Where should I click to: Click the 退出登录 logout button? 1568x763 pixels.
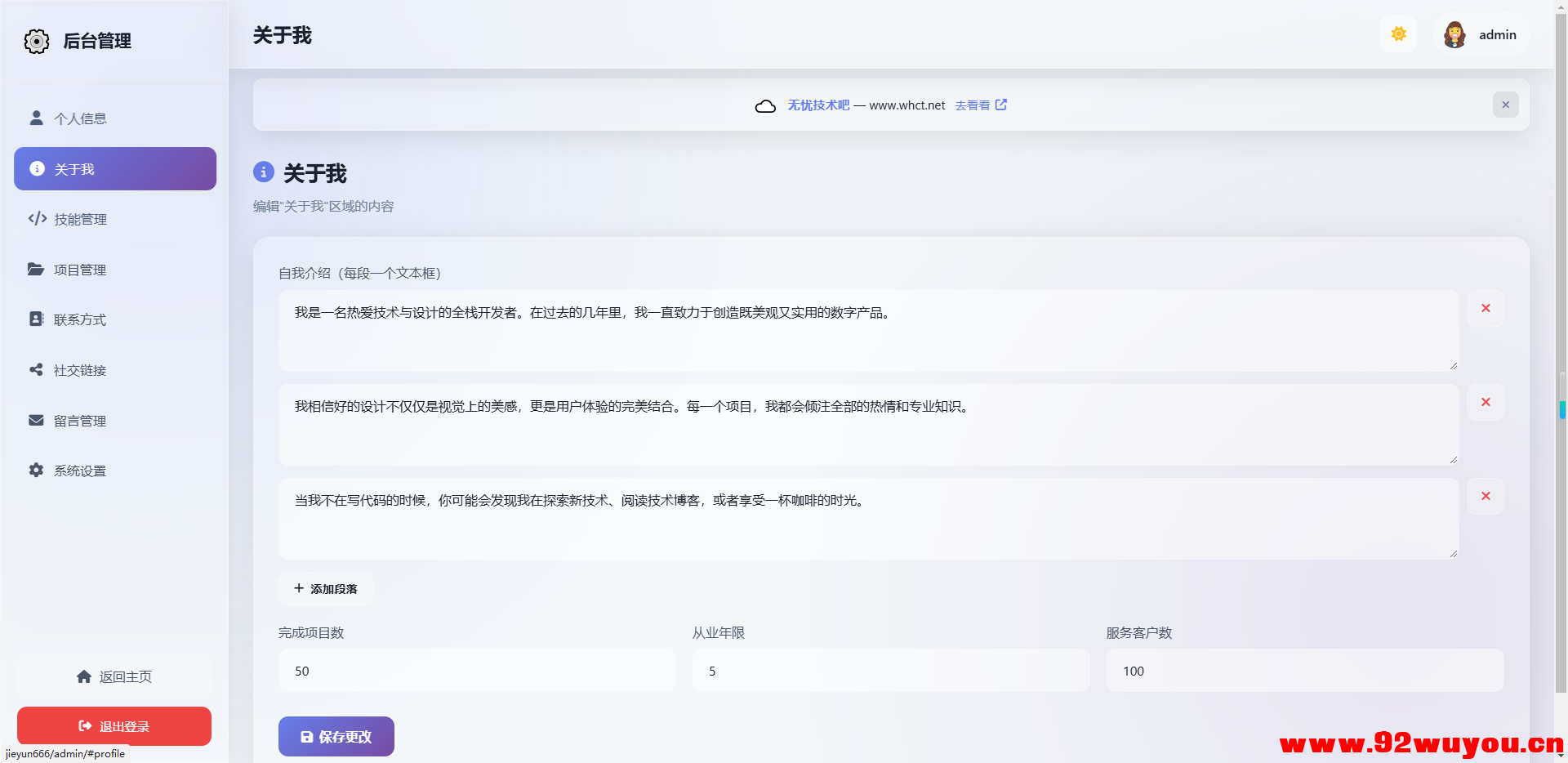tap(114, 725)
